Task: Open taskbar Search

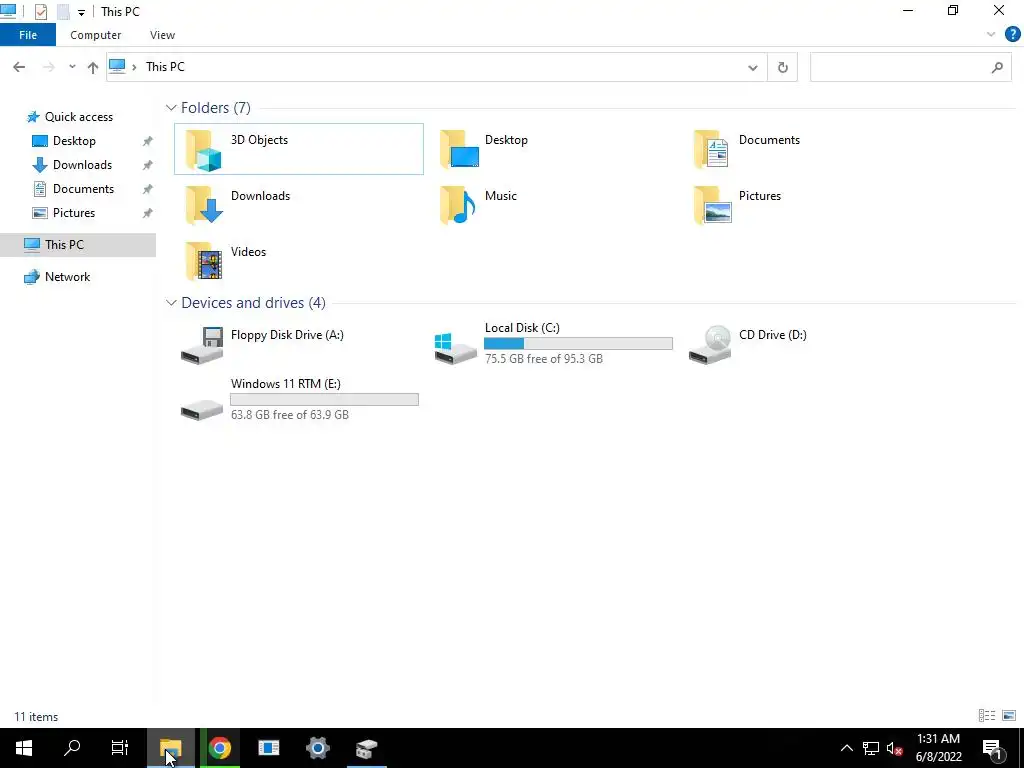Action: (72, 748)
